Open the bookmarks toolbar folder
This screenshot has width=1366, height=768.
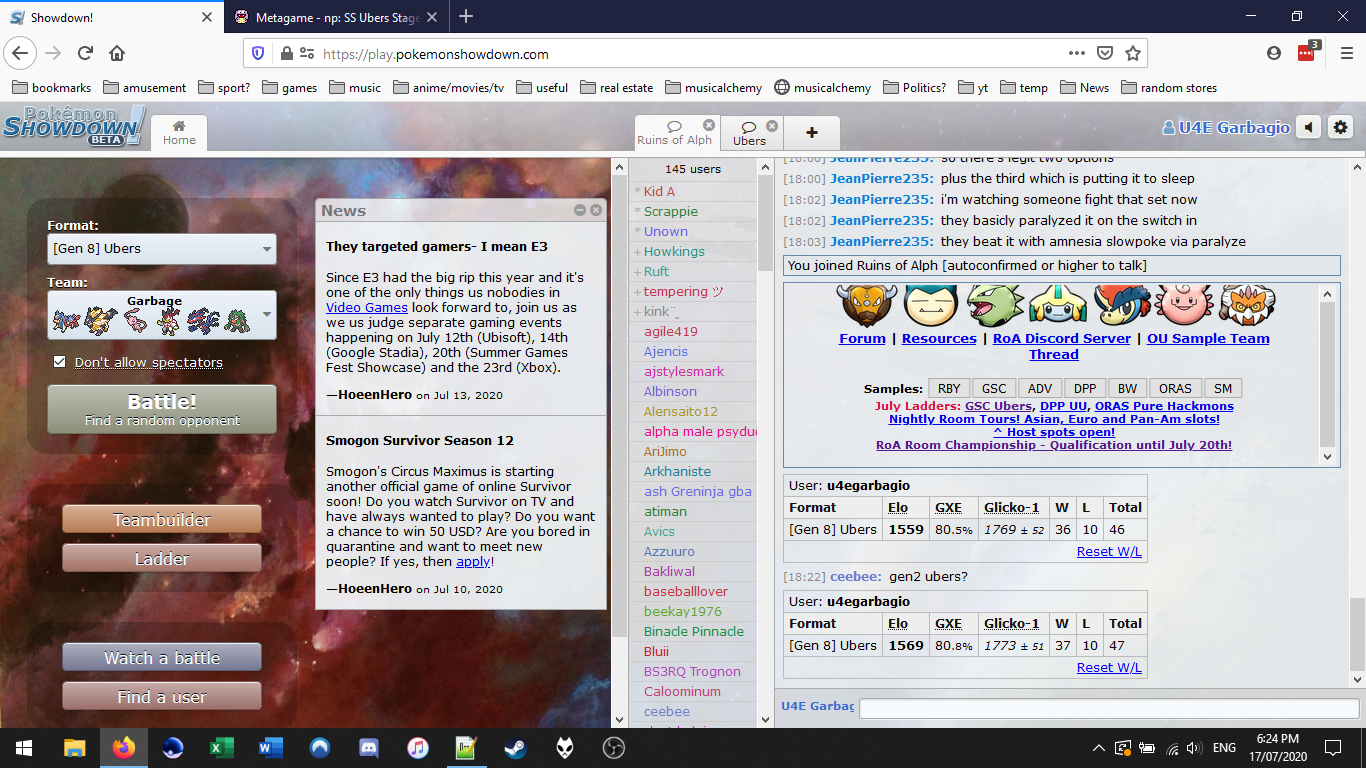coord(51,88)
